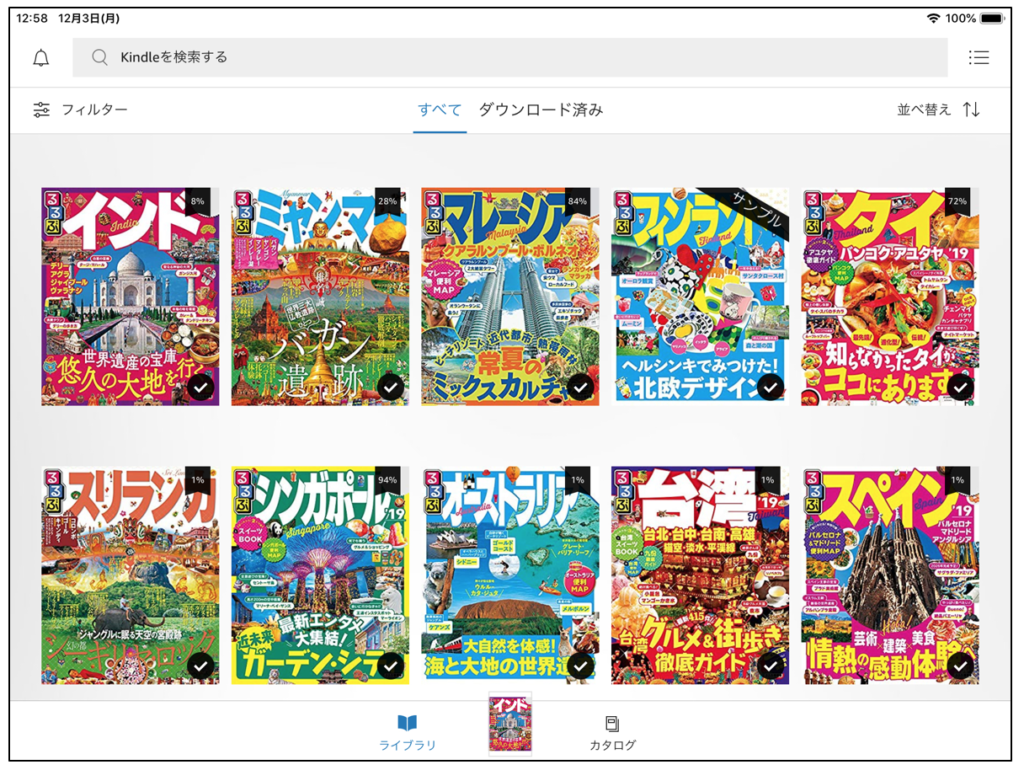Open the スリランカ guidebook cover
This screenshot has height=770, width=1024.
[130, 575]
